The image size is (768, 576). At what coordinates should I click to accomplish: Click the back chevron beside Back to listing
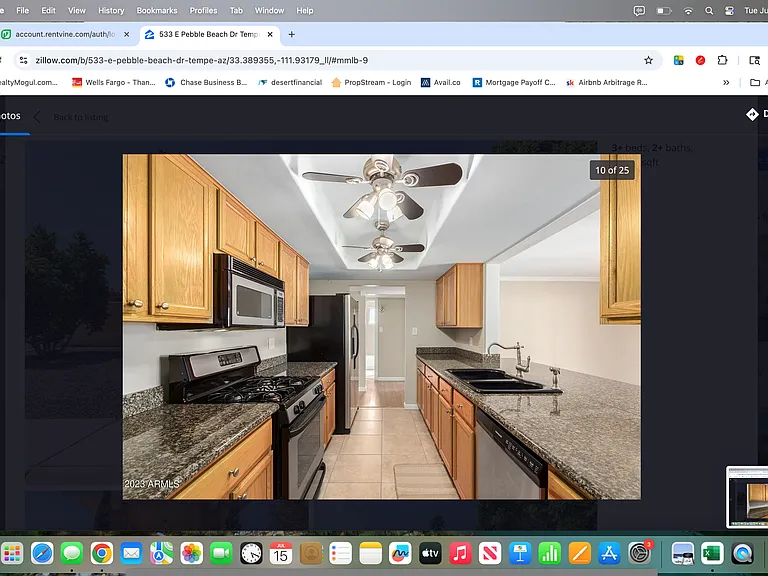coord(37,117)
